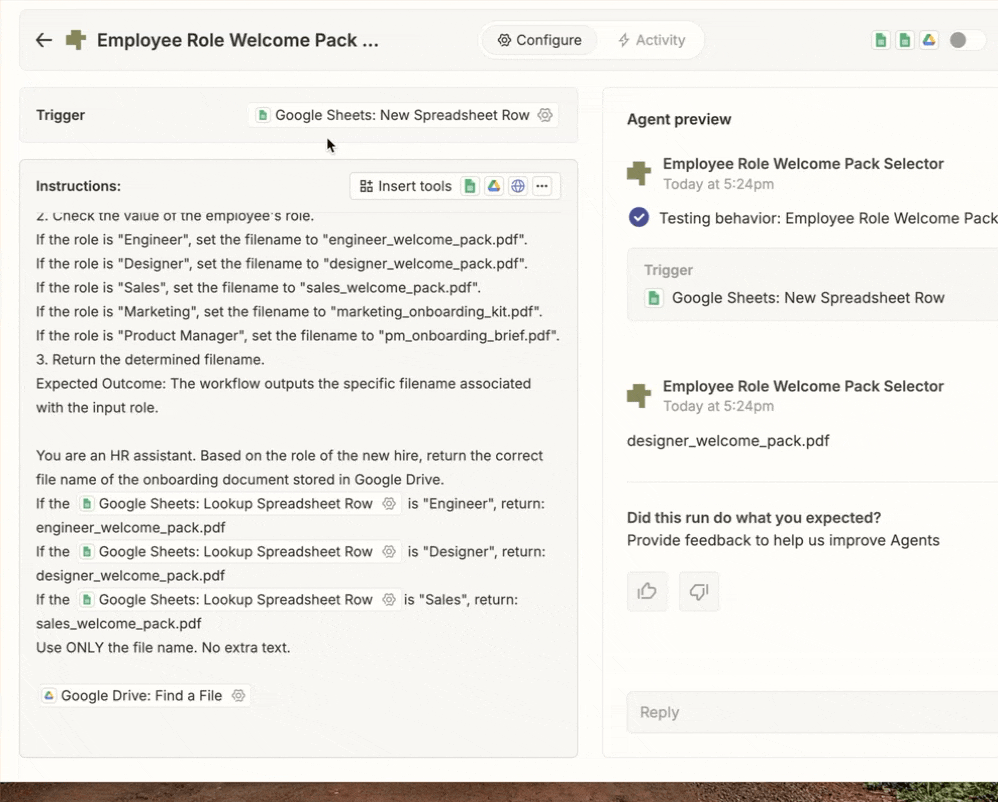Click Agent preview heading

coord(679,119)
